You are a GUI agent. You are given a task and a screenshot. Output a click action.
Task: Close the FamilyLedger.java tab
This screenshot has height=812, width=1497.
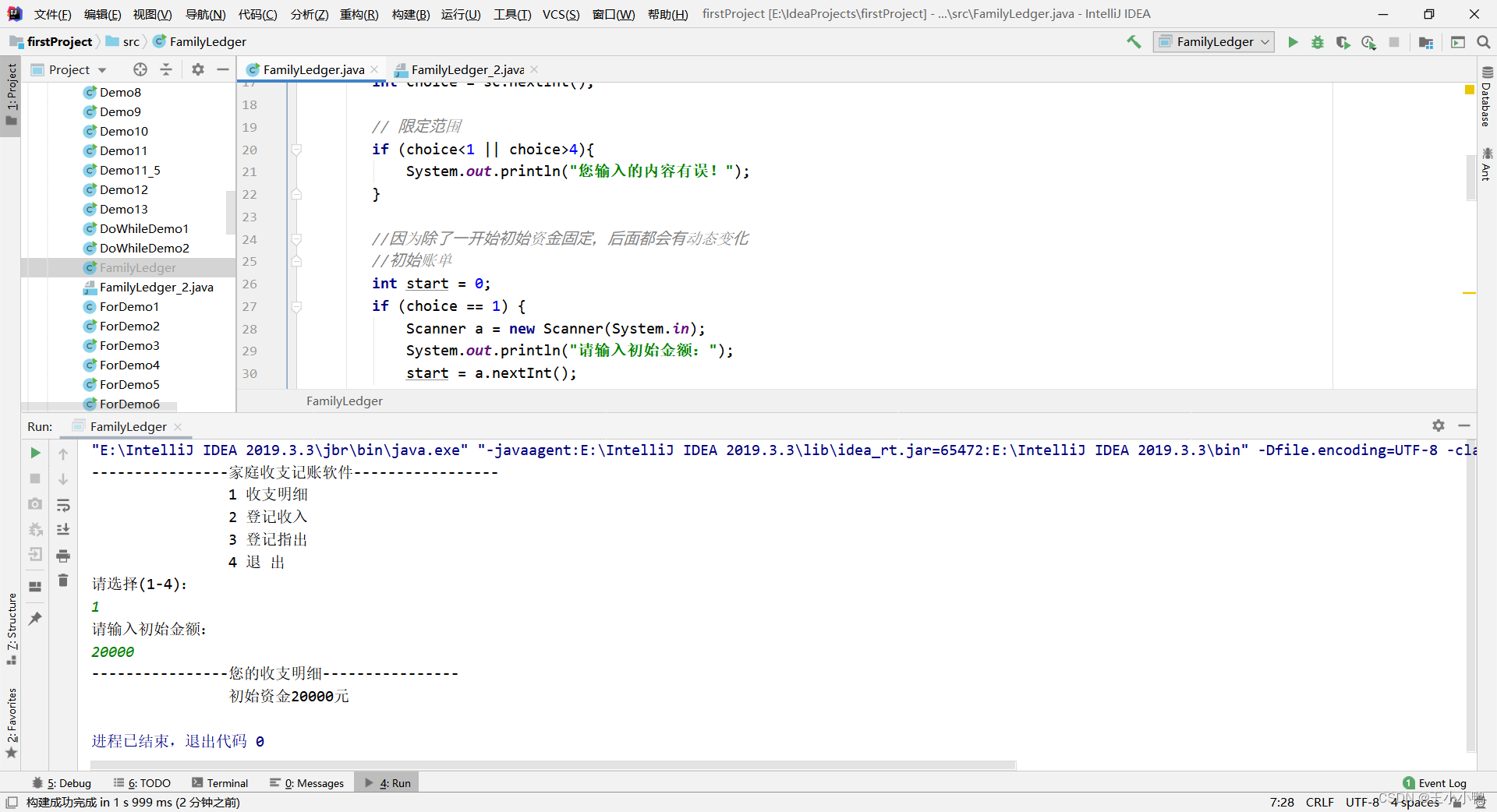pyautogui.click(x=375, y=69)
